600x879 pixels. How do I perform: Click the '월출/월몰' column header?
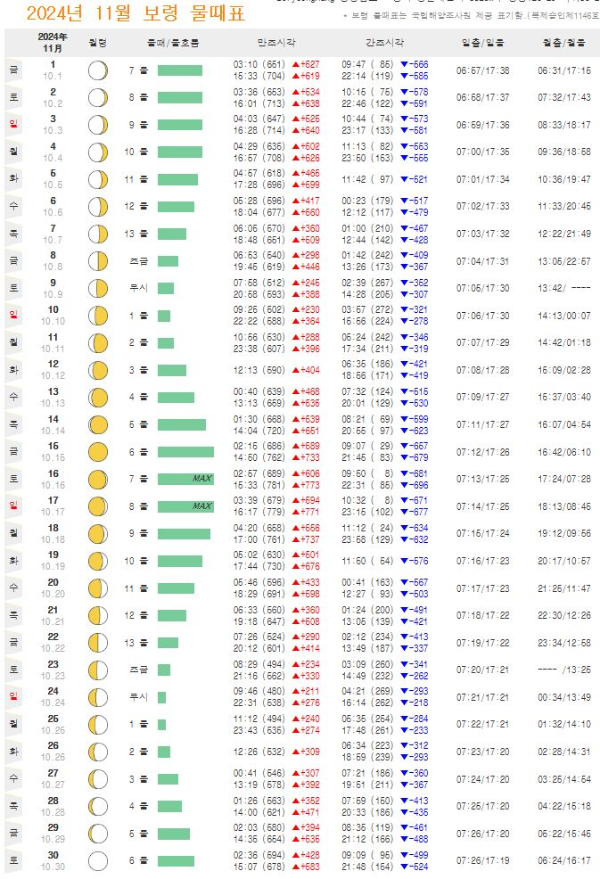[564, 43]
